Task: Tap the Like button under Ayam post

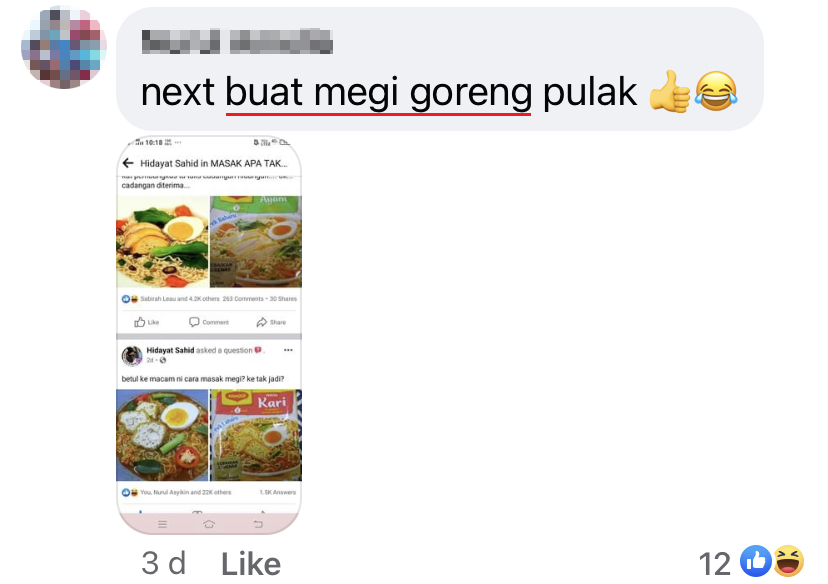Action: (x=146, y=322)
